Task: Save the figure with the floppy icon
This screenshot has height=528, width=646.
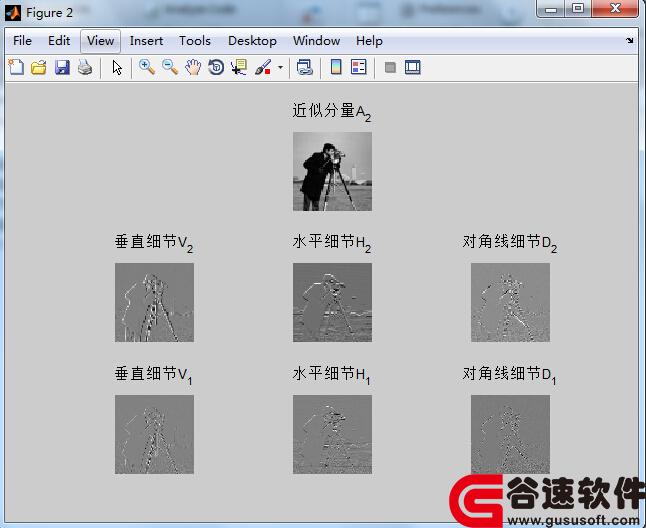Action: [x=62, y=67]
